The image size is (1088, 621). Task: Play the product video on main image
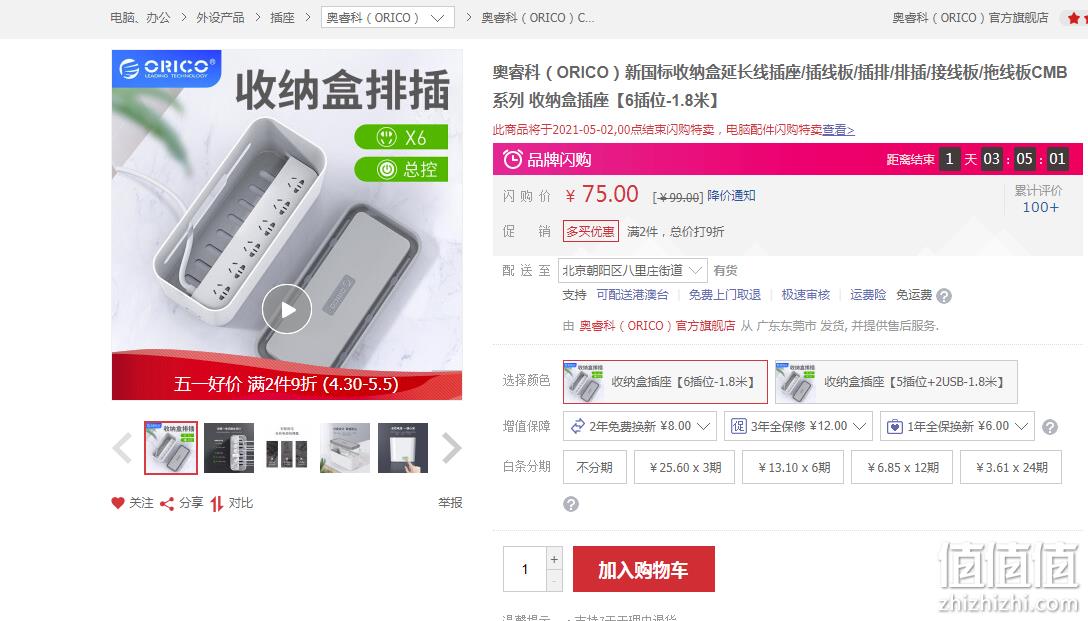[287, 309]
